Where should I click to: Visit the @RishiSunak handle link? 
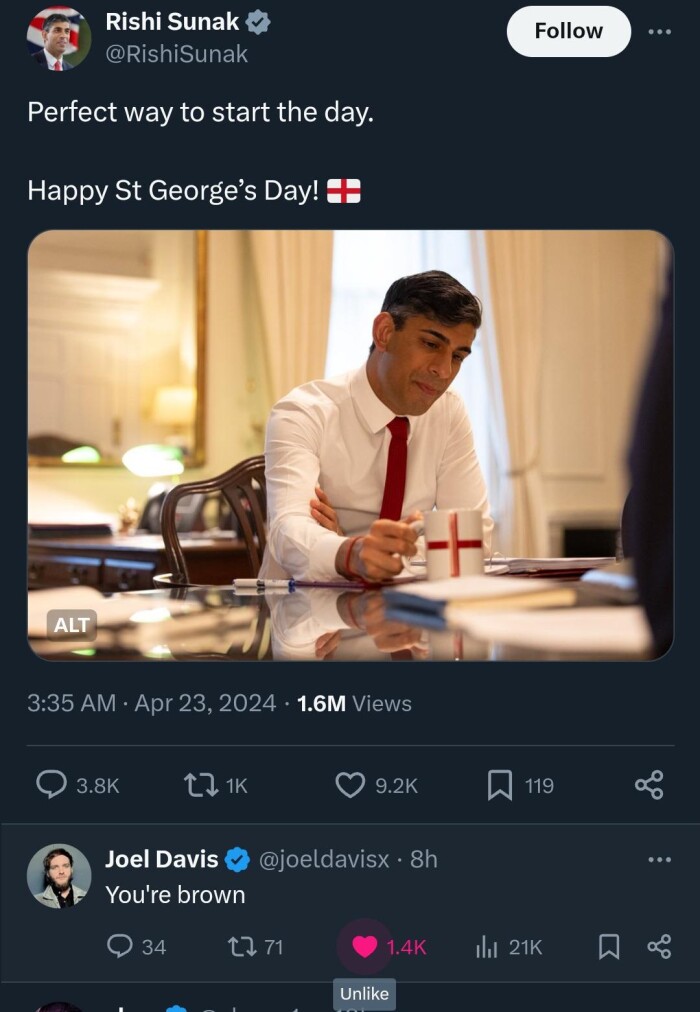point(176,55)
